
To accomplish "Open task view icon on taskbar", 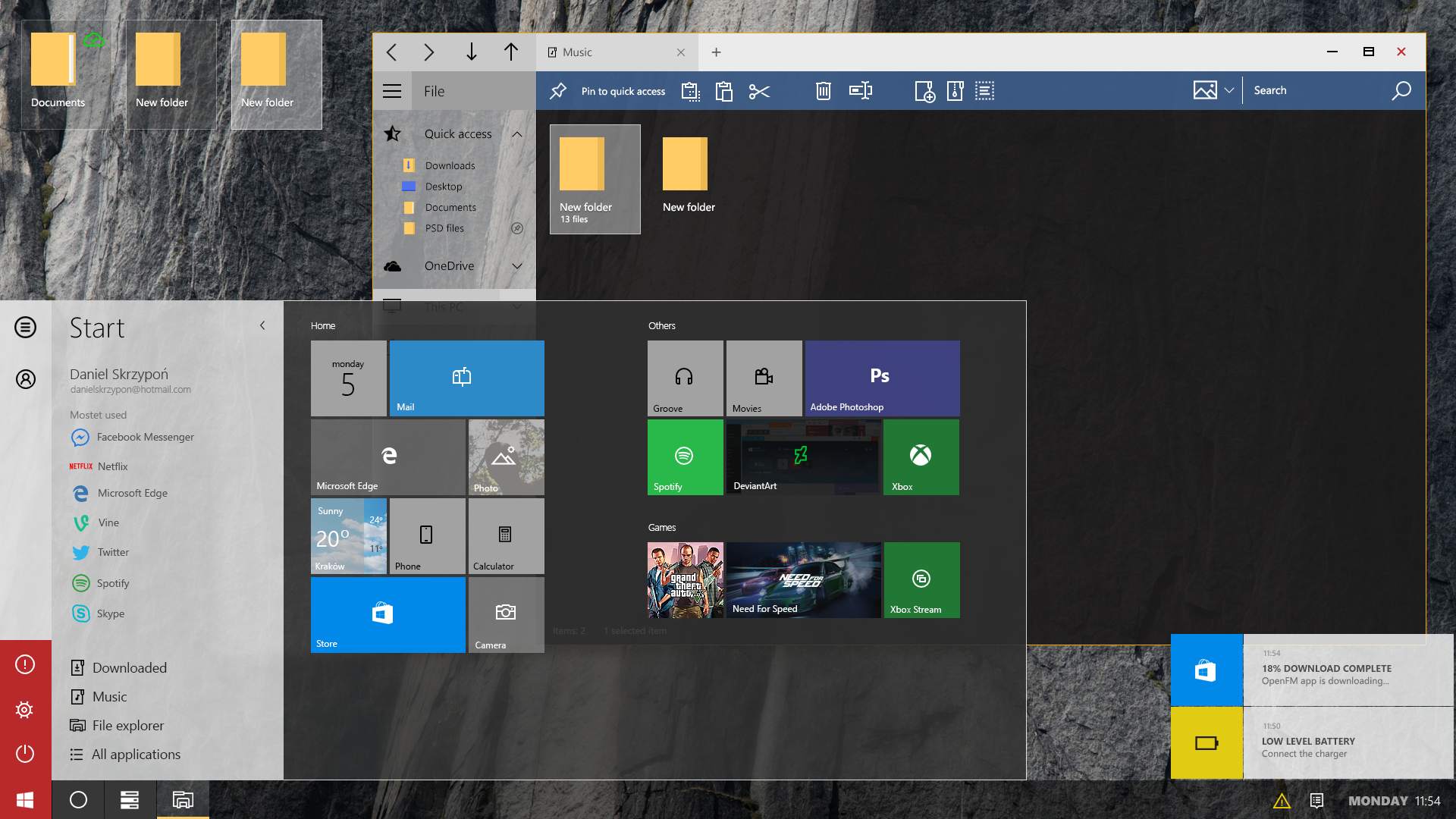I will click(x=130, y=800).
